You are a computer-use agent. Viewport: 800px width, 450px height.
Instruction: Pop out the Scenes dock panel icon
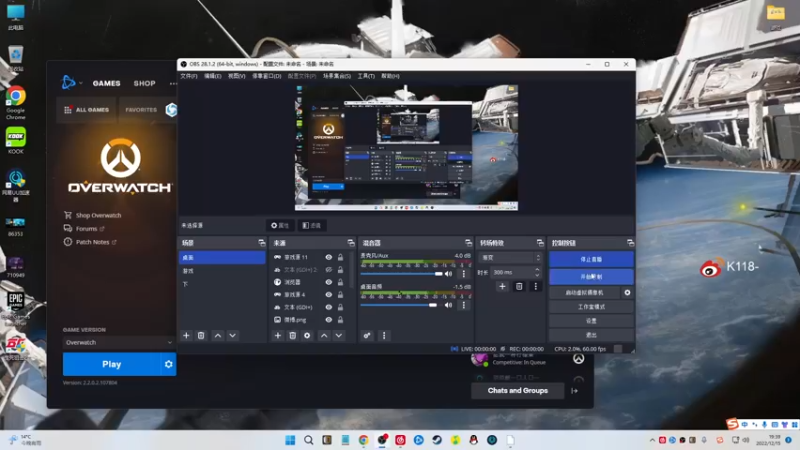click(x=262, y=243)
